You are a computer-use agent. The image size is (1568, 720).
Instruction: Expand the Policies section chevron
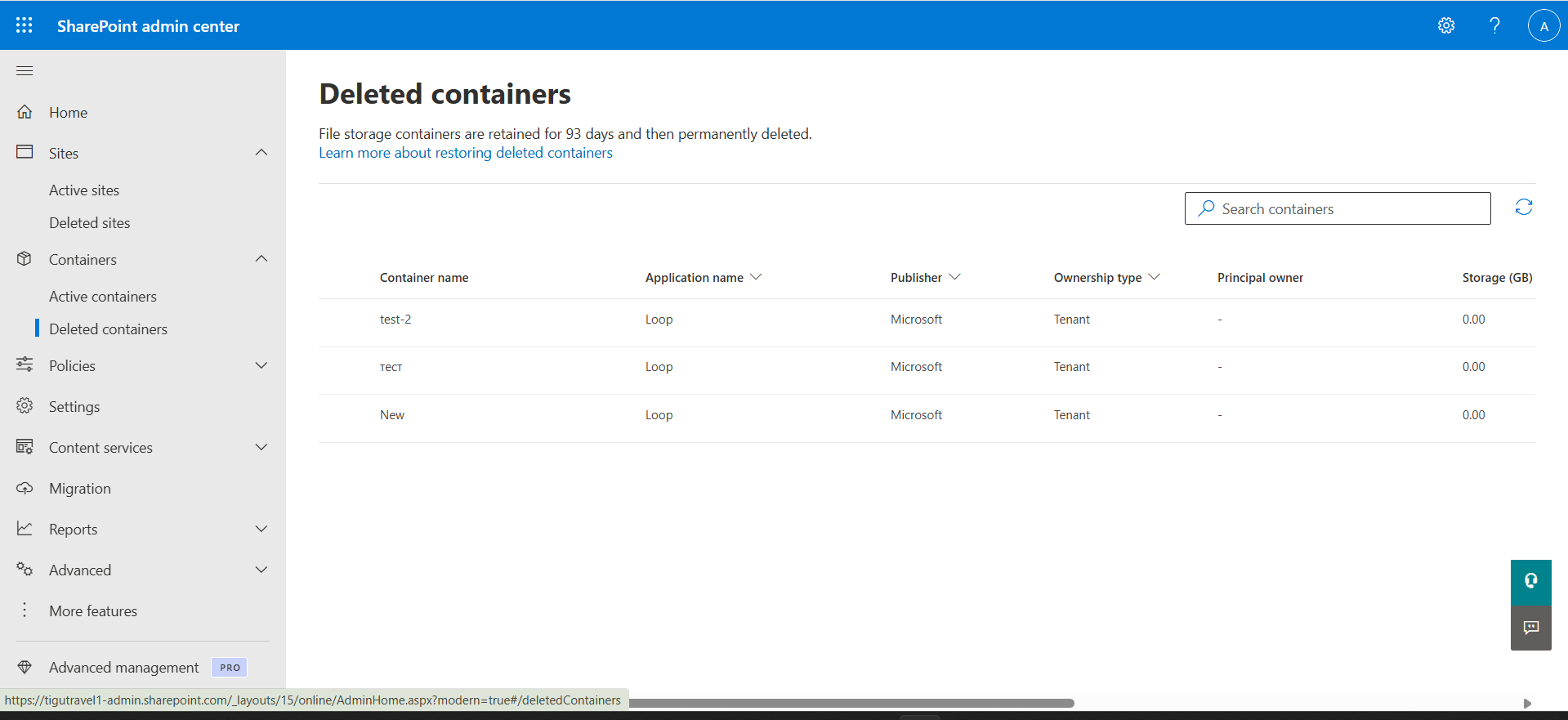261,365
